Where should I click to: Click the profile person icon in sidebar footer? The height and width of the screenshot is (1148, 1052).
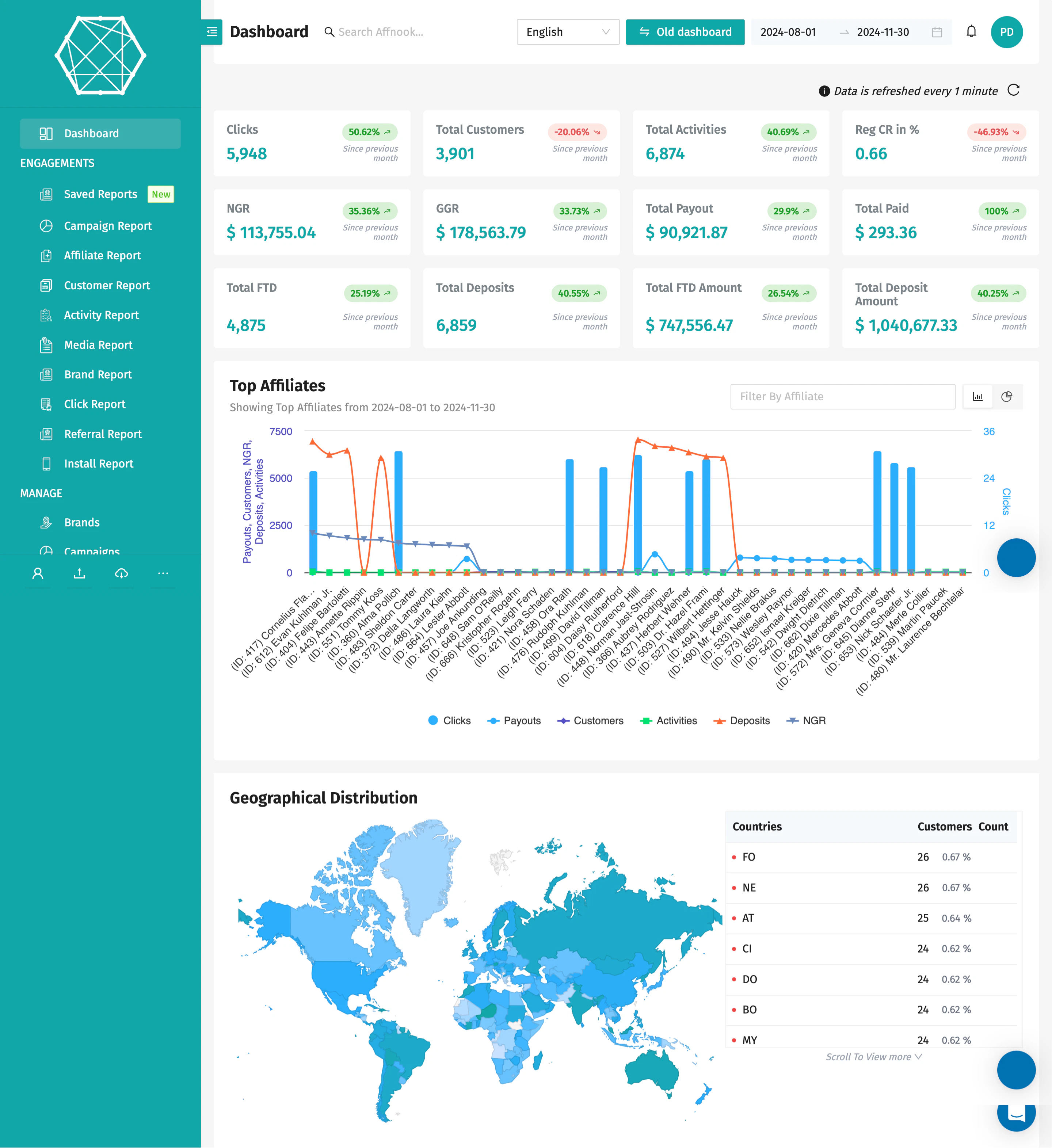click(x=38, y=573)
